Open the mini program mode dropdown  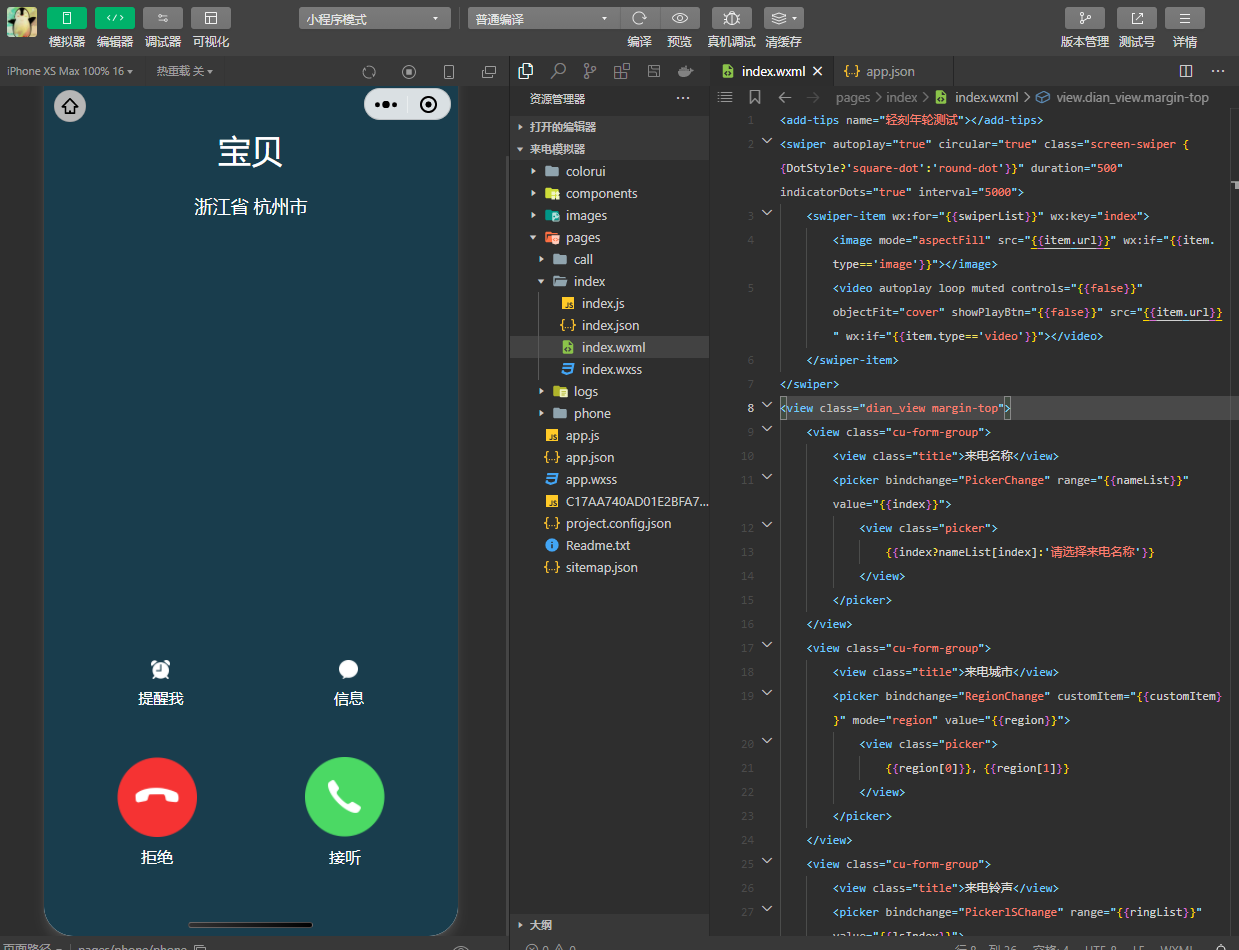[375, 19]
